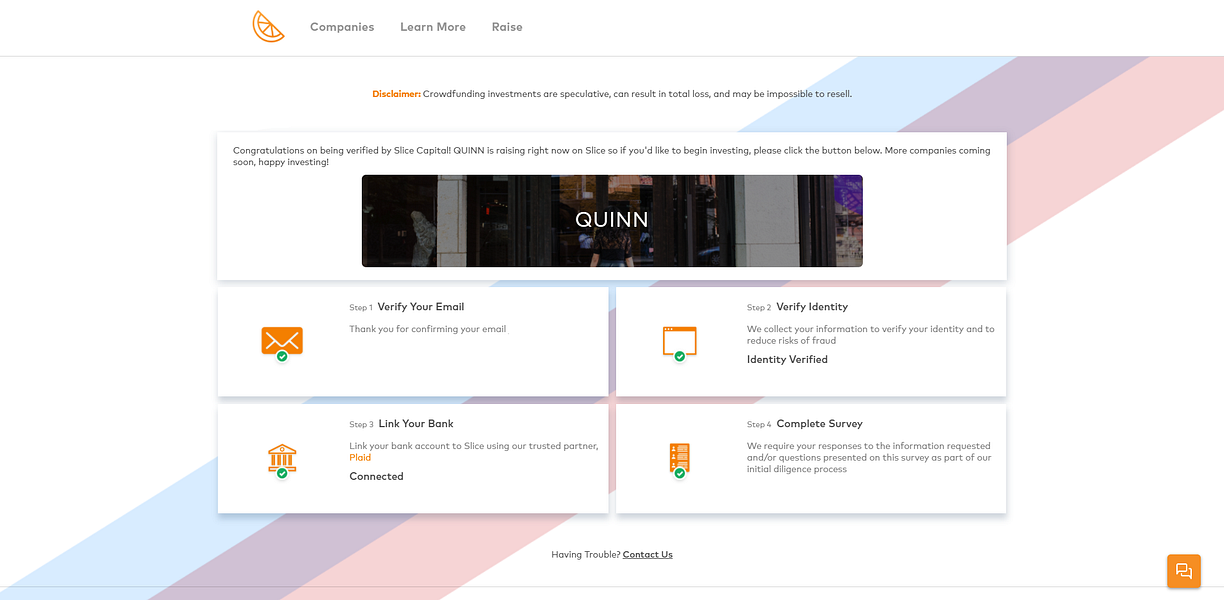Viewport: 1224px width, 600px height.
Task: Click 'Thank you for confirming your email' text
Action: click(x=428, y=329)
